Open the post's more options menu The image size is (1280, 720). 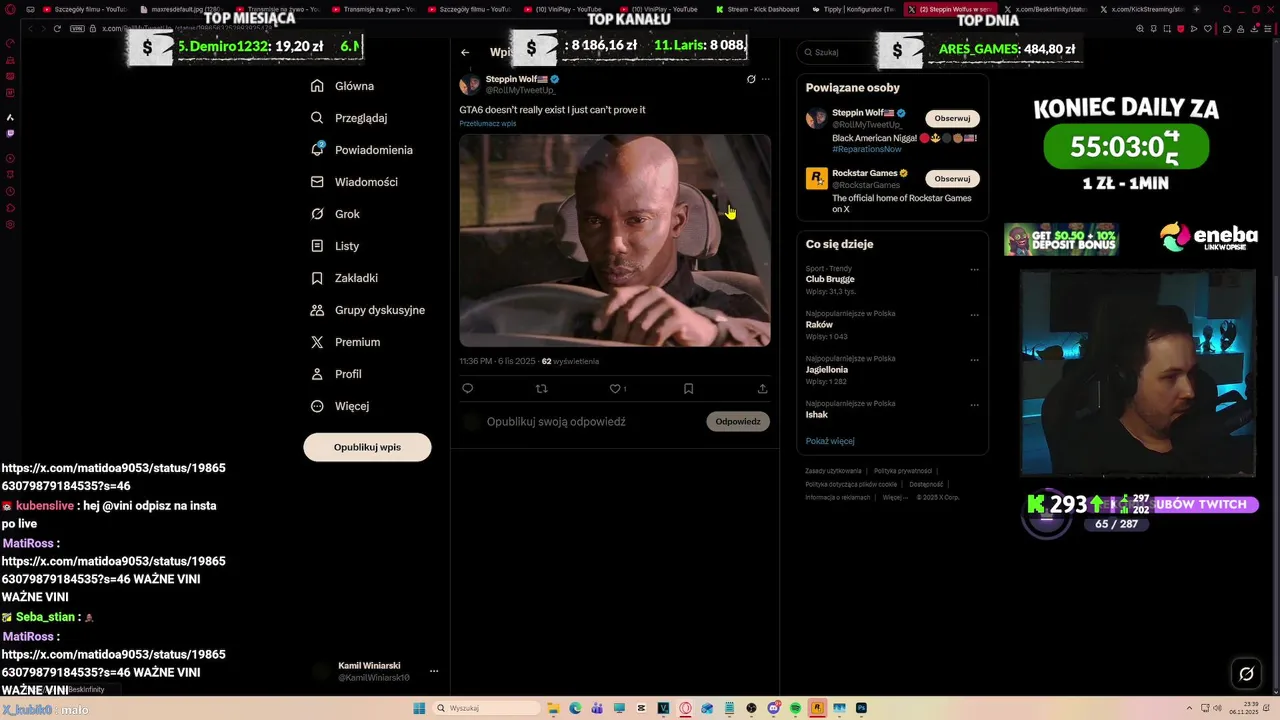click(x=766, y=79)
